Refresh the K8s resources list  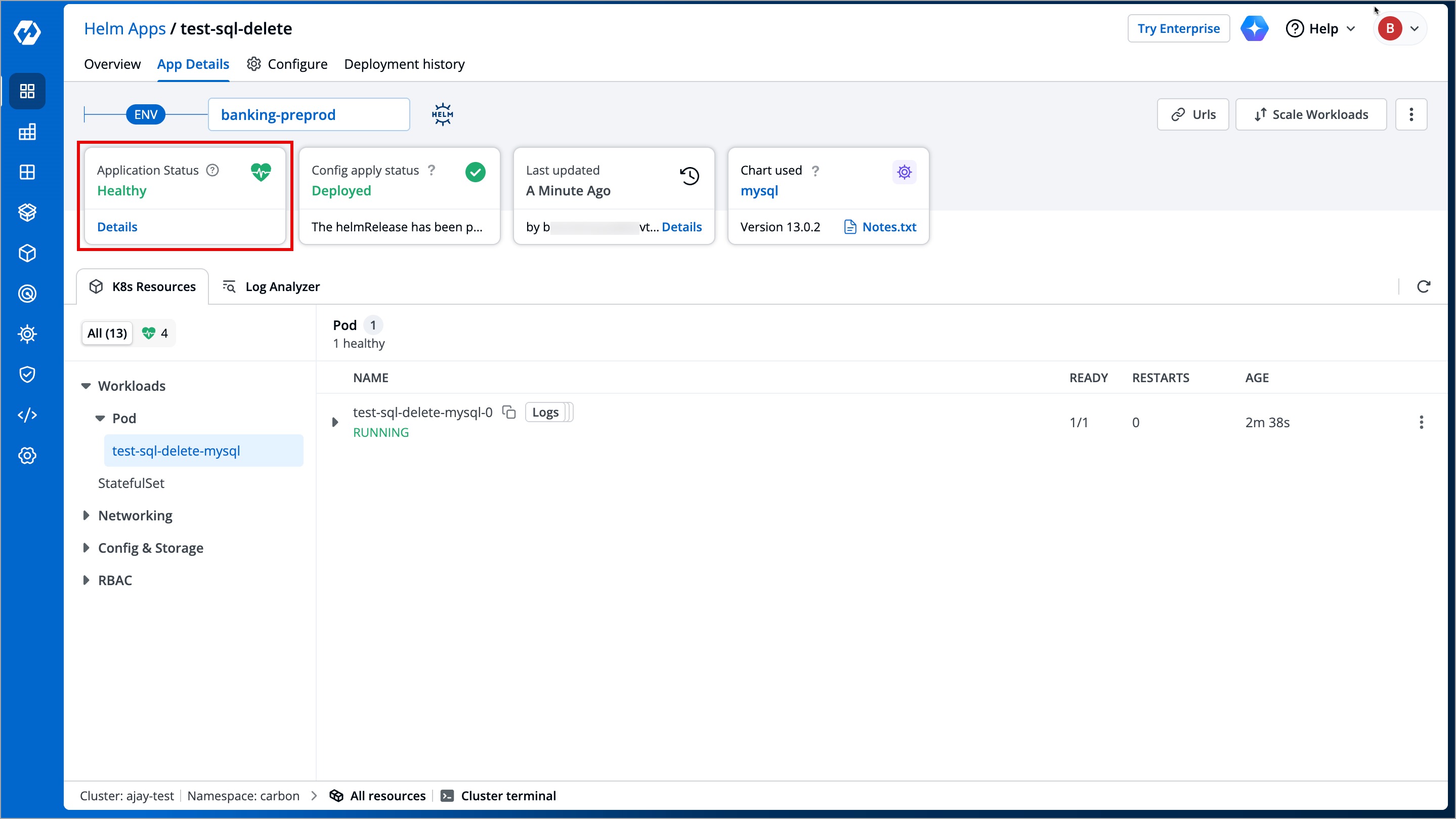(x=1423, y=287)
